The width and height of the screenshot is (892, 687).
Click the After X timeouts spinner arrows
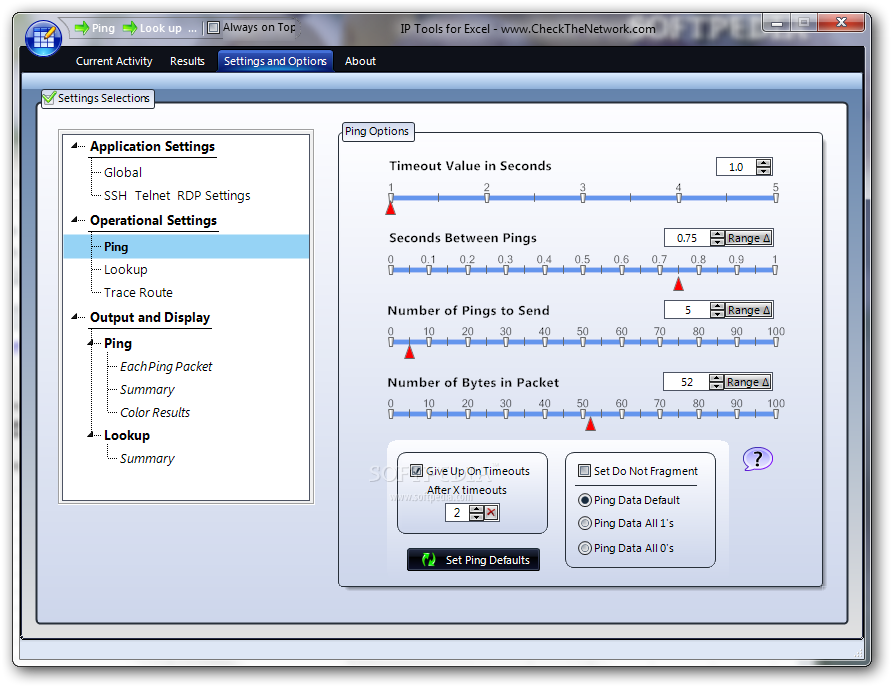(x=477, y=512)
